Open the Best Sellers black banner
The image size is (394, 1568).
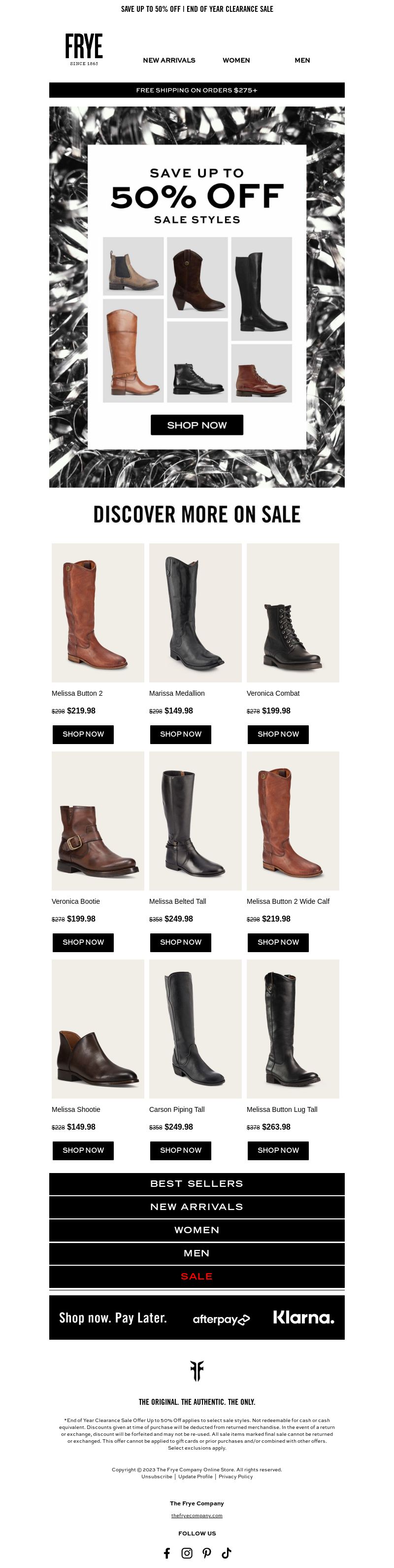(197, 1183)
